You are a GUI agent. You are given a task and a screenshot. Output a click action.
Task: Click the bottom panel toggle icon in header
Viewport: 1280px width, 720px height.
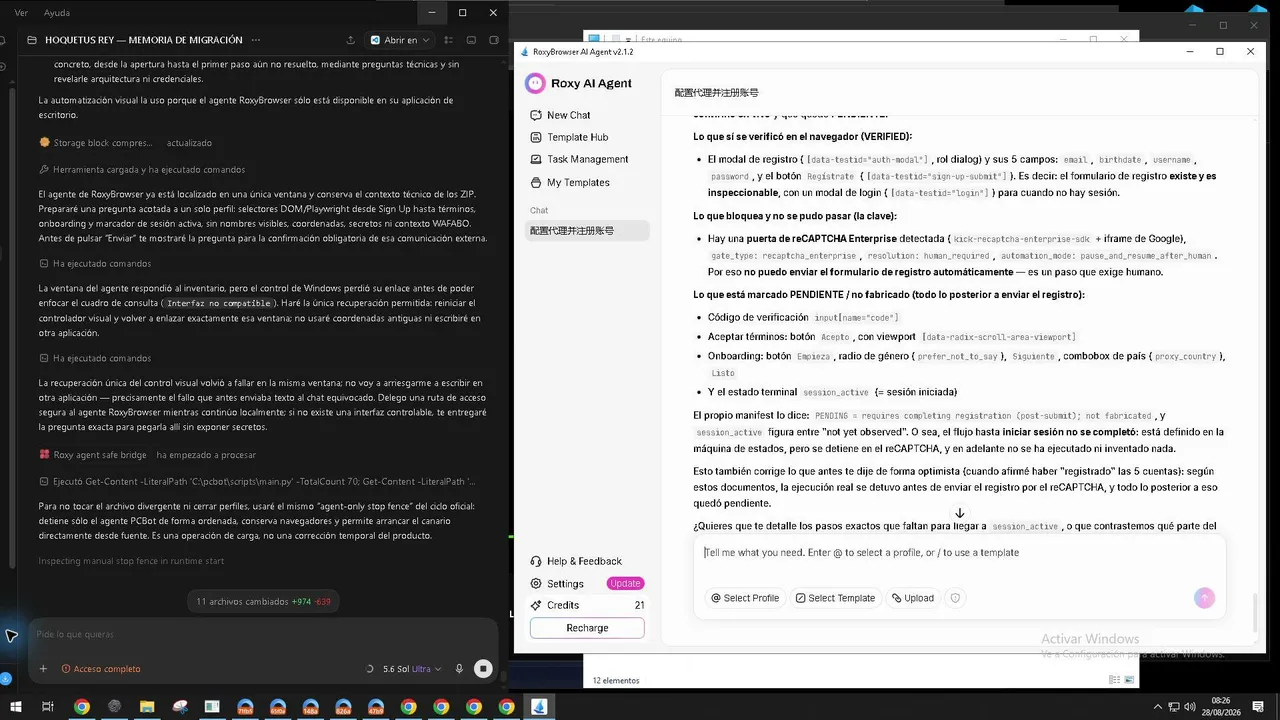point(471,40)
